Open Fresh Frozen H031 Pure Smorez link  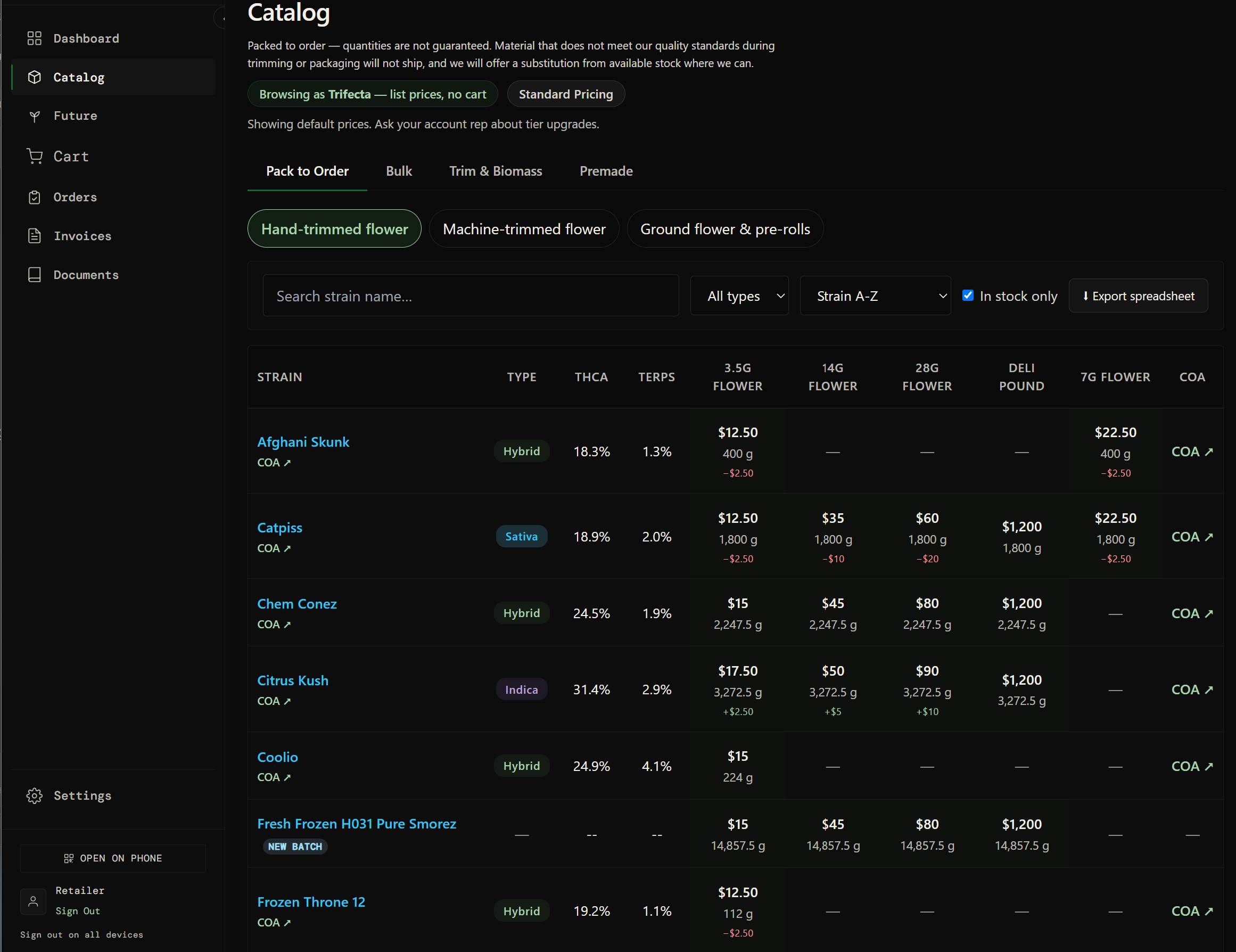coord(357,824)
